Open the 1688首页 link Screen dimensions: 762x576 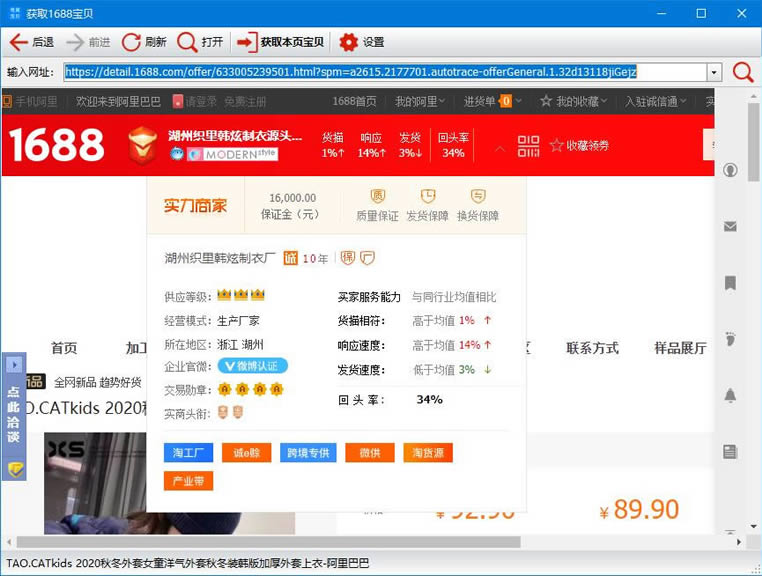point(354,101)
